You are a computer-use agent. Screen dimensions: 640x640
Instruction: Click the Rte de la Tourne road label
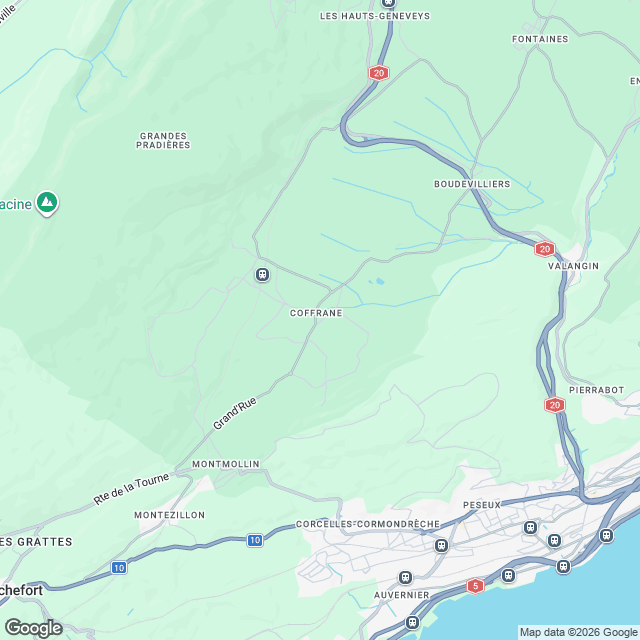point(131,489)
